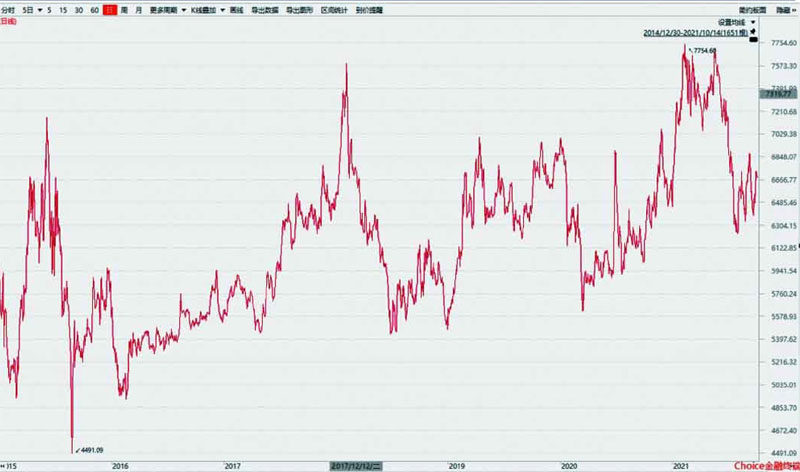
Task: Switch to the 15-minute period
Action: point(63,8)
